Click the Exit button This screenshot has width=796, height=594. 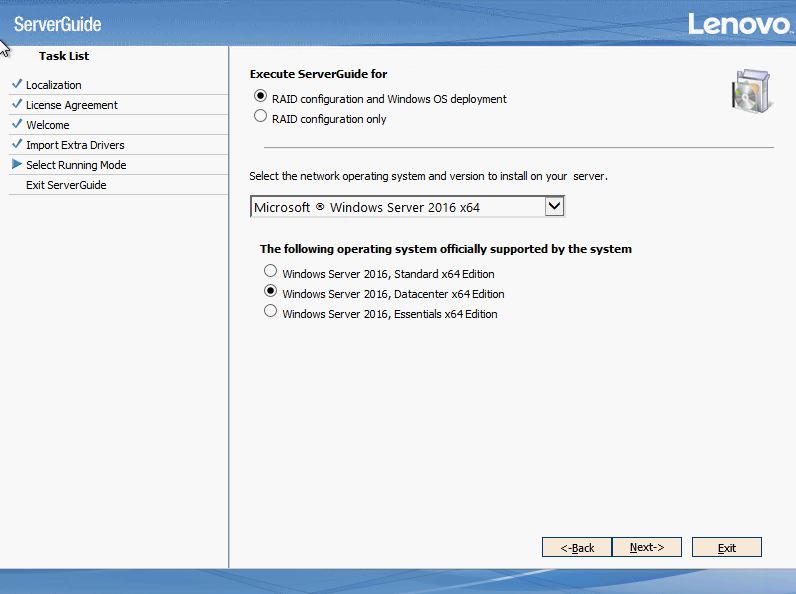(726, 547)
